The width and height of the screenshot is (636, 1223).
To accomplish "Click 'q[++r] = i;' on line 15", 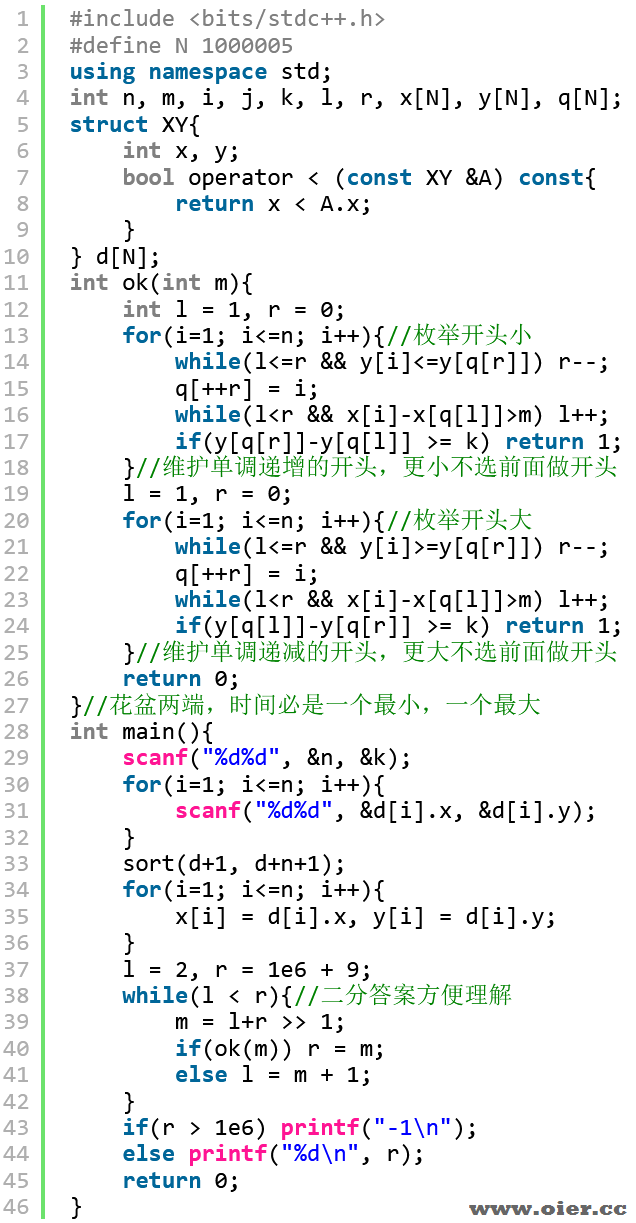I will pyautogui.click(x=247, y=388).
